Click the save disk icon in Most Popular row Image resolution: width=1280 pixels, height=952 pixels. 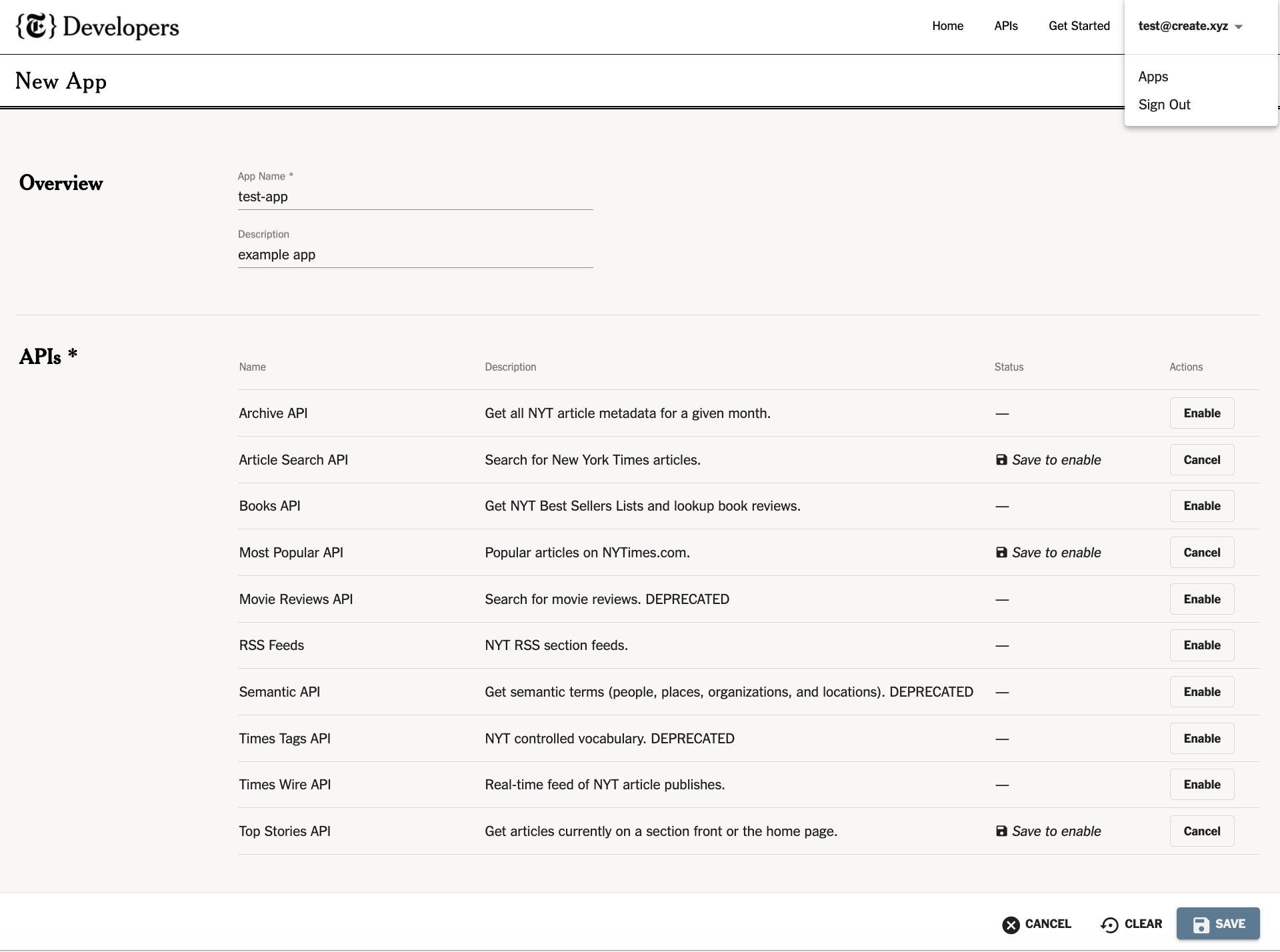pyautogui.click(x=1001, y=553)
